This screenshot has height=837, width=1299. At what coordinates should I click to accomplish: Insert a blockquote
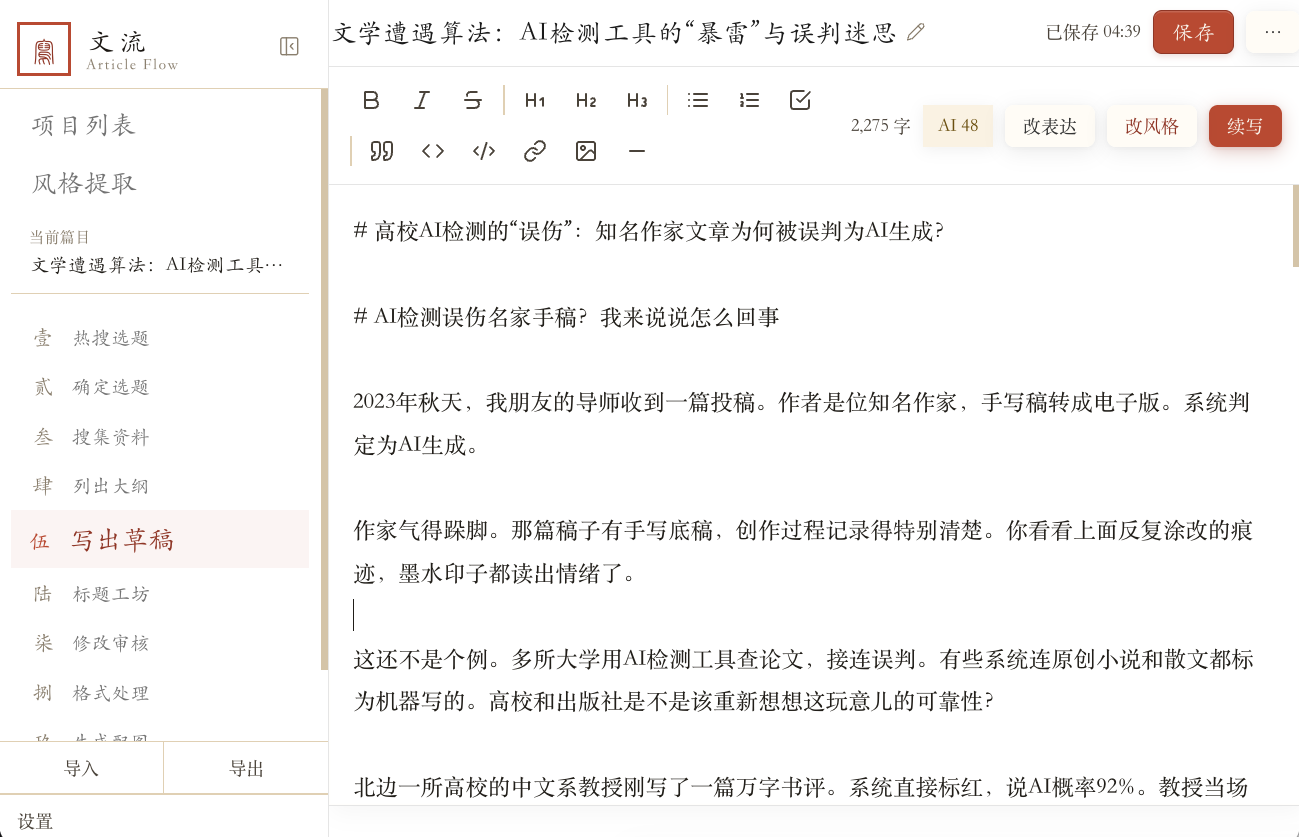382,151
